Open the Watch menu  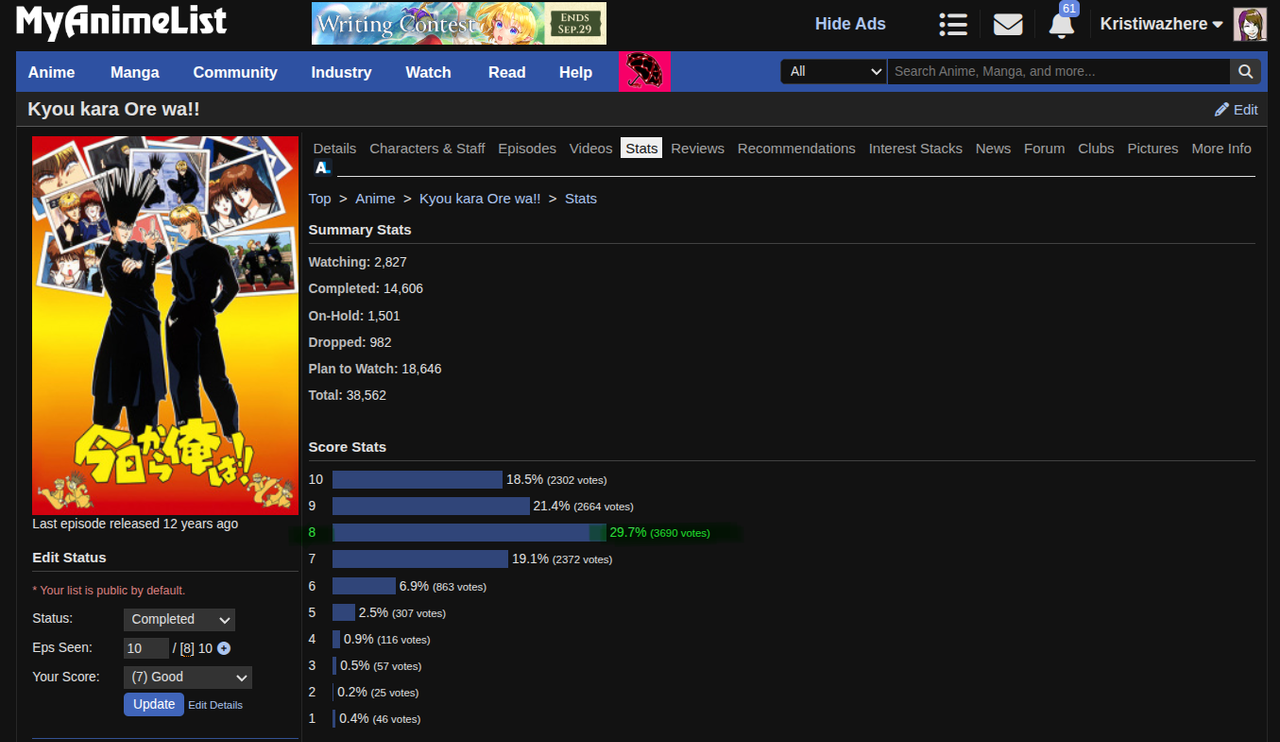point(428,72)
